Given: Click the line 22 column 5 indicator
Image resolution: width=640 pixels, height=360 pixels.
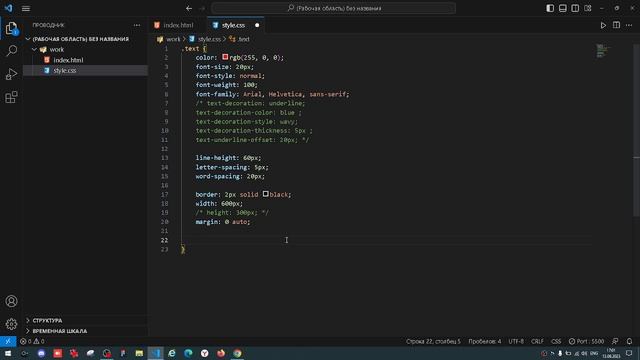Looking at the screenshot, I should coord(433,341).
